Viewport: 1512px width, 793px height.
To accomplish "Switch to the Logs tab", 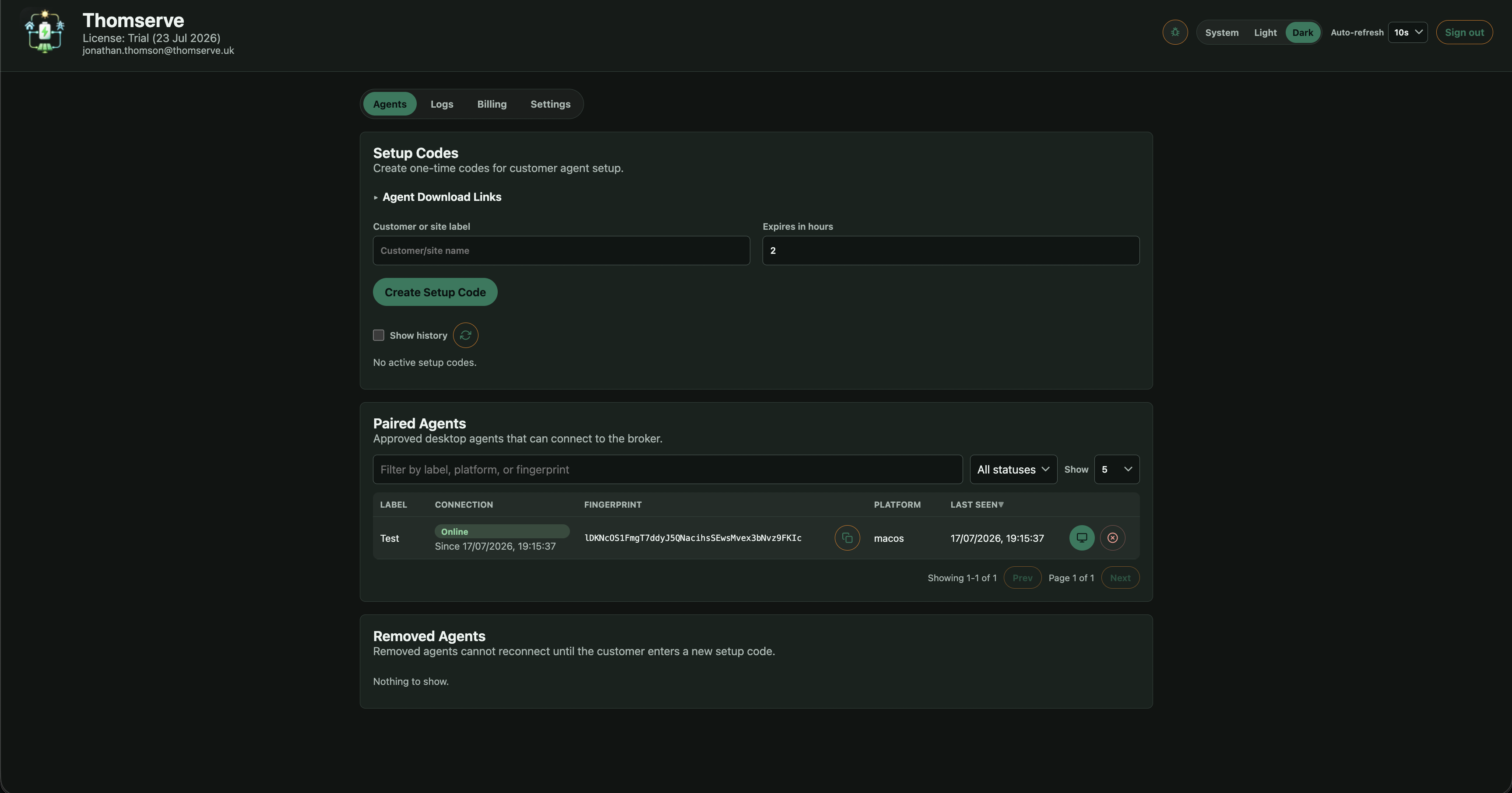I will (x=442, y=104).
